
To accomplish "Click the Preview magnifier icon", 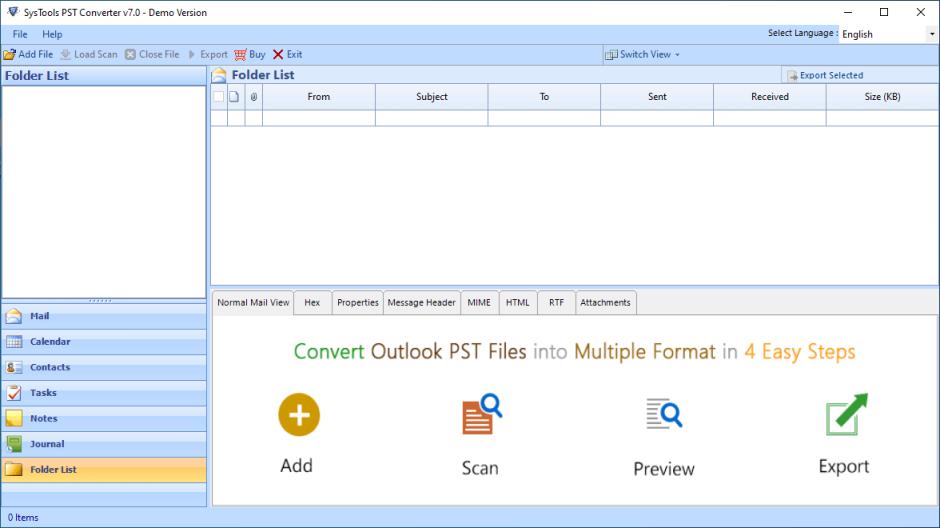I will (x=664, y=414).
